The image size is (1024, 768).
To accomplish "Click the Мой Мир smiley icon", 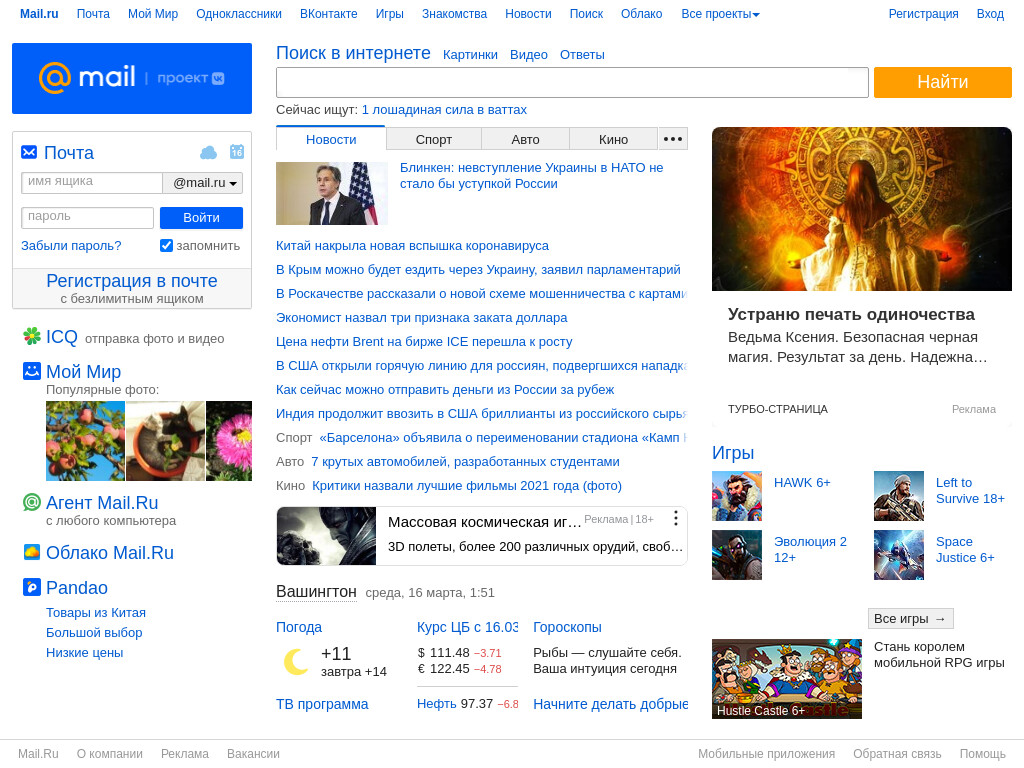I will [32, 371].
